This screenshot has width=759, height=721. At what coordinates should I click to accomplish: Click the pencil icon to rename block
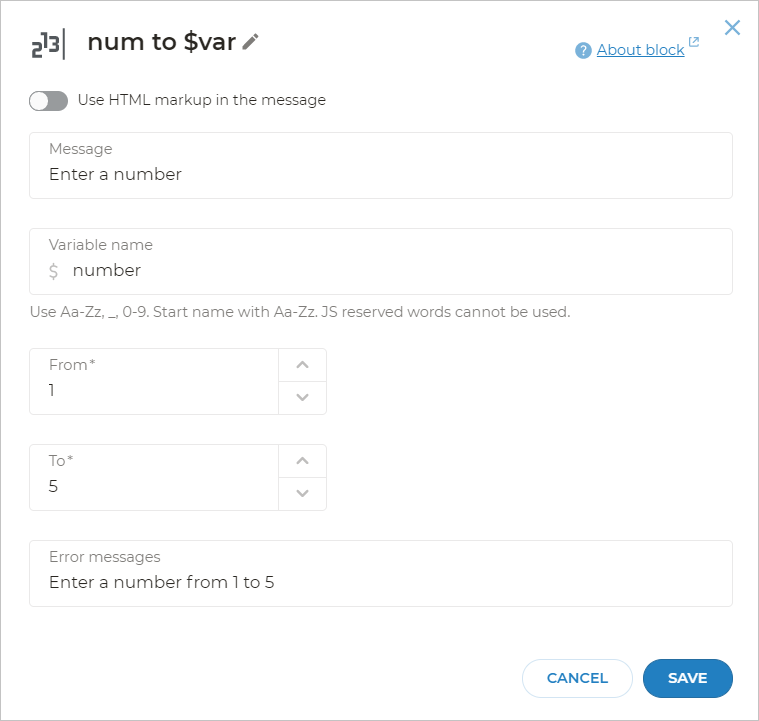click(251, 41)
